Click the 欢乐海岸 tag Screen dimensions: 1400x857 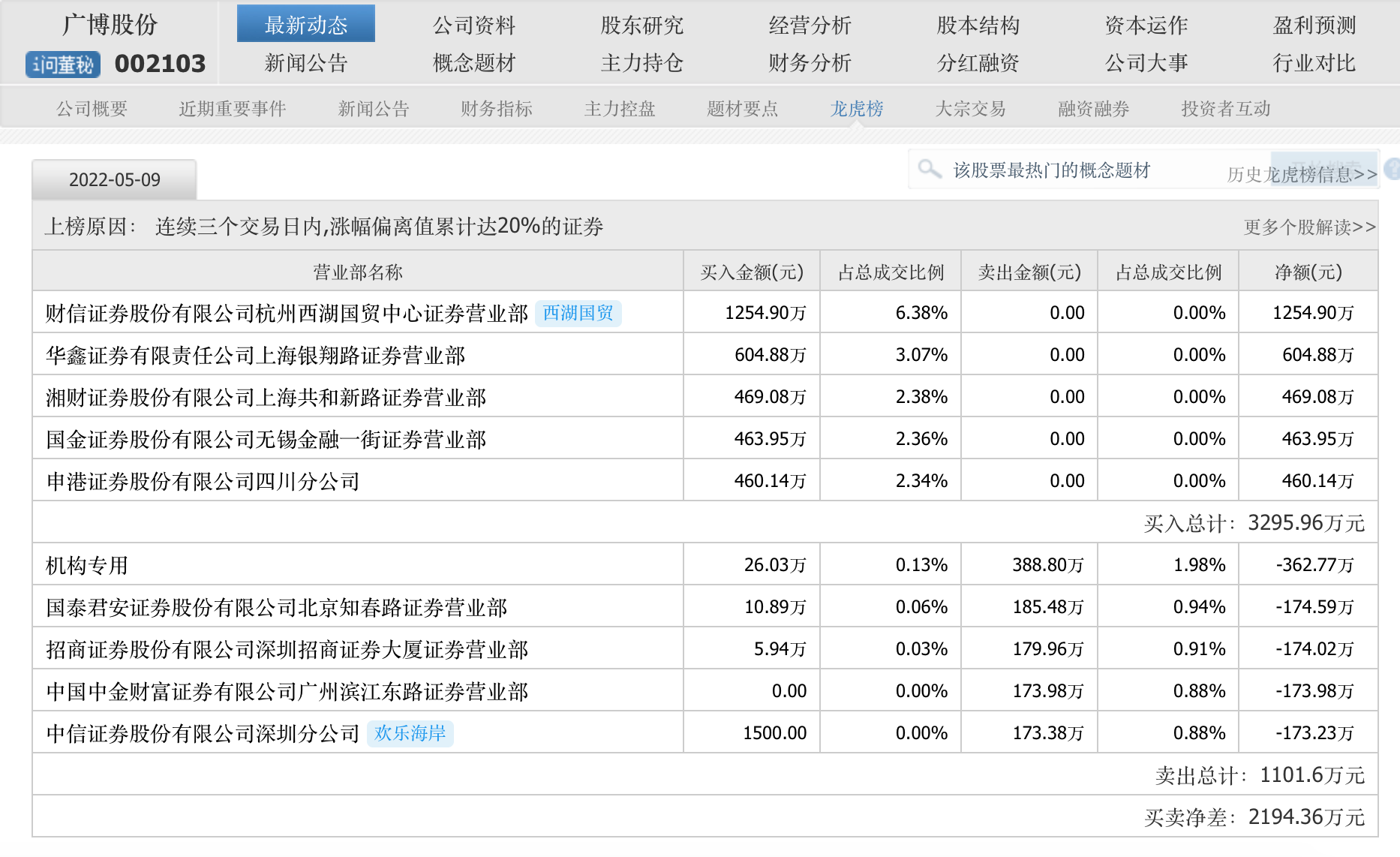[410, 733]
